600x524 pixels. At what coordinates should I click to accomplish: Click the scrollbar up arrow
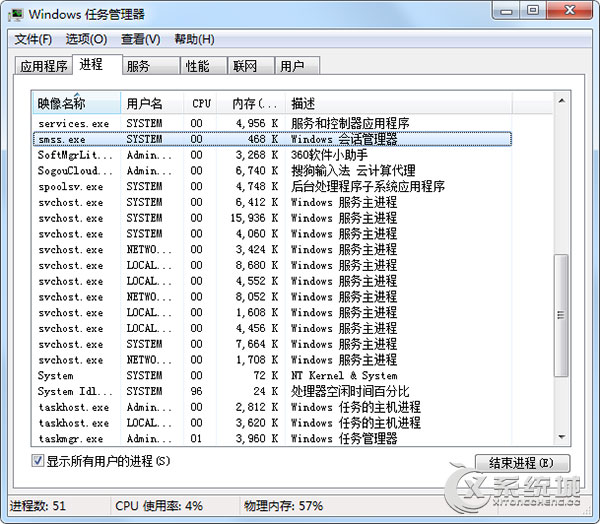click(562, 101)
